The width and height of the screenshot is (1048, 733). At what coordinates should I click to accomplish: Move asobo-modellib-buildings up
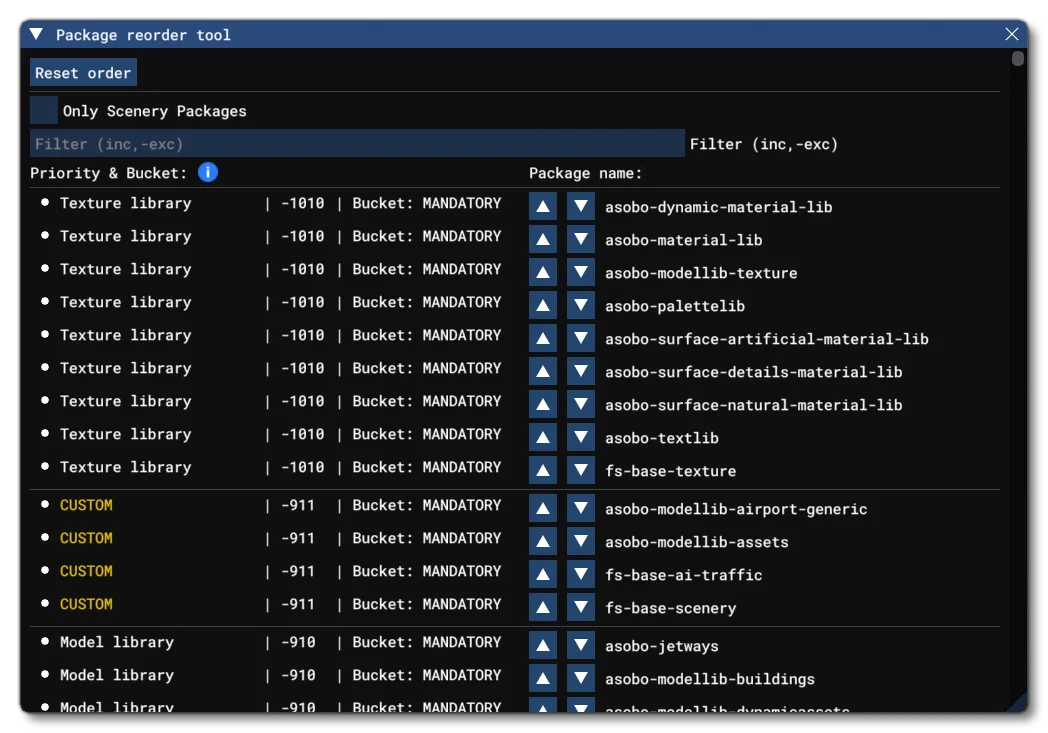543,678
